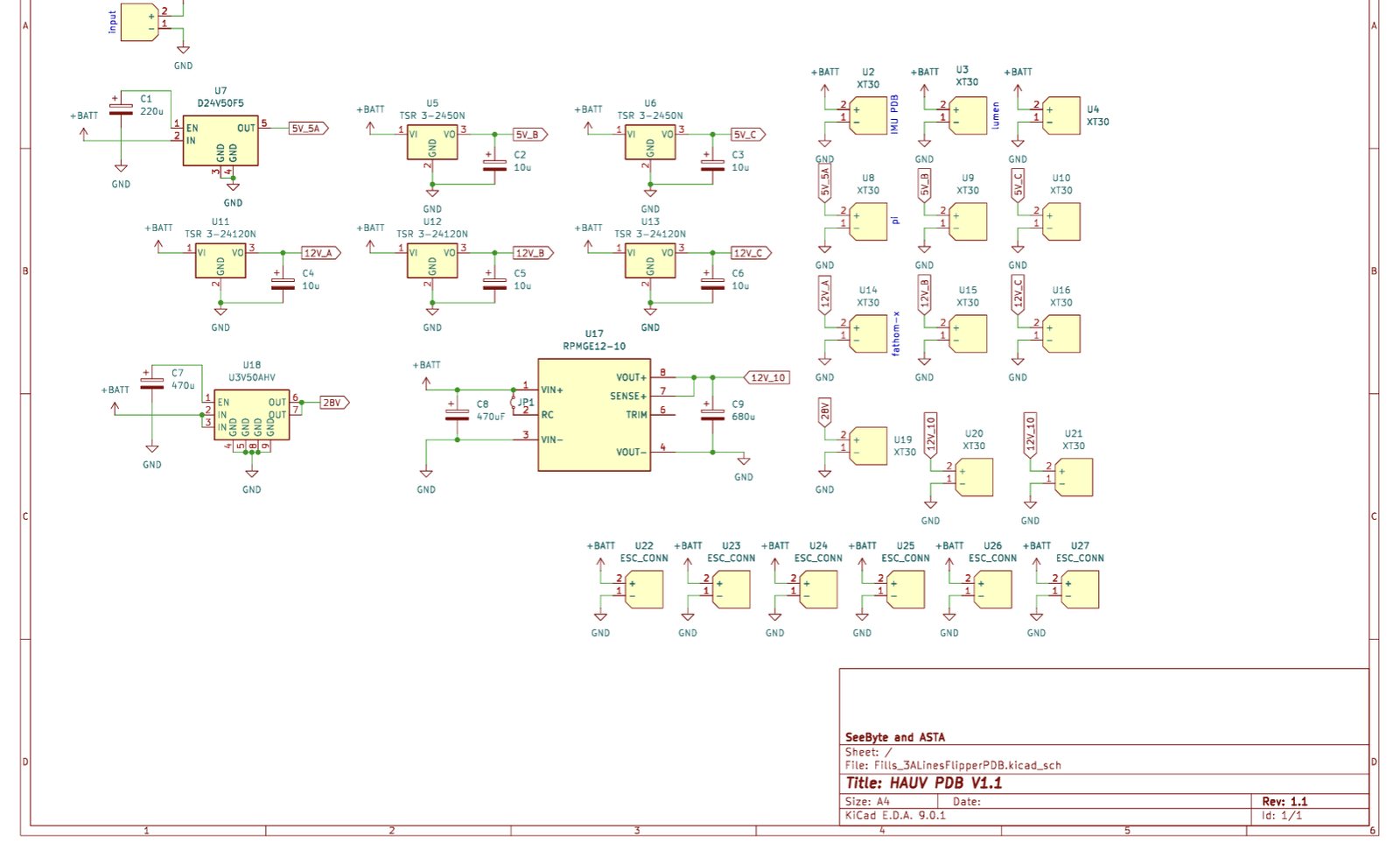Select the U25 ESC_CONN connector symbol

906,589
